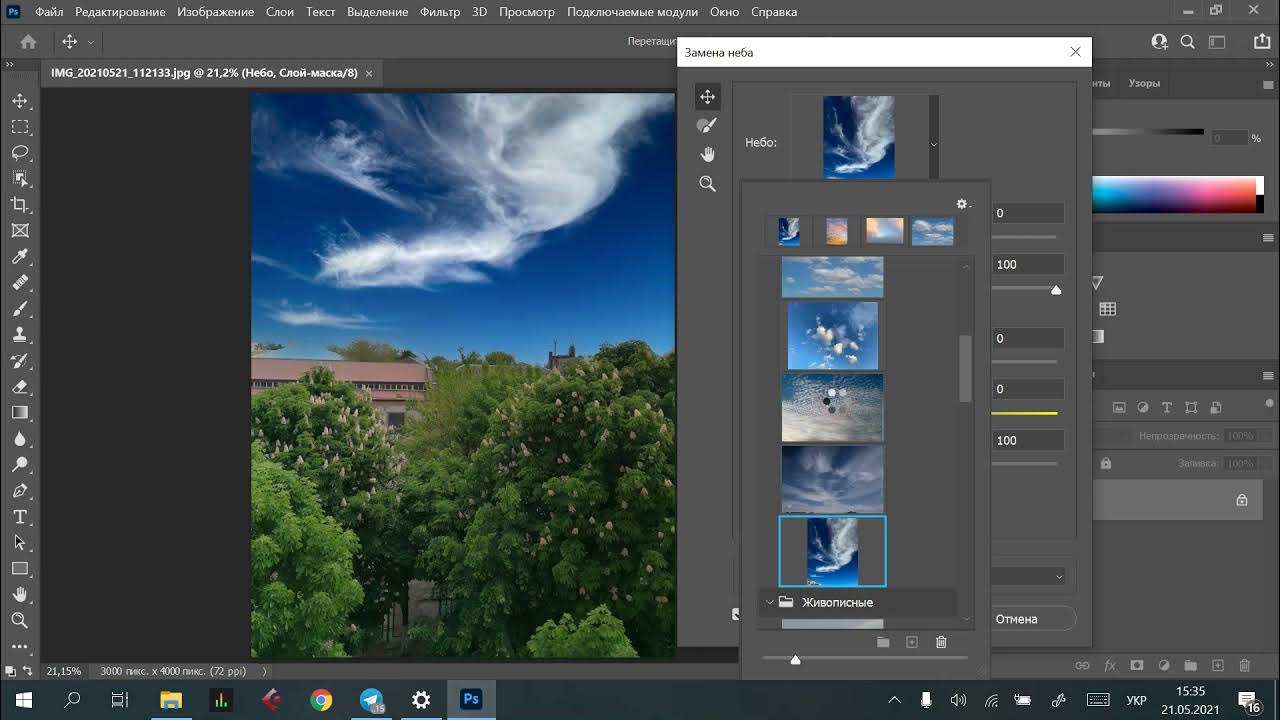The height and width of the screenshot is (720, 1280).
Task: Expand the left toolbar double arrows
Action: [9, 64]
